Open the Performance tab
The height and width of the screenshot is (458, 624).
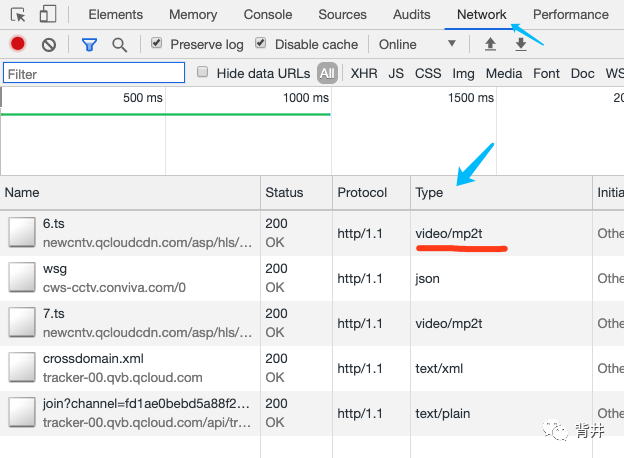click(571, 15)
